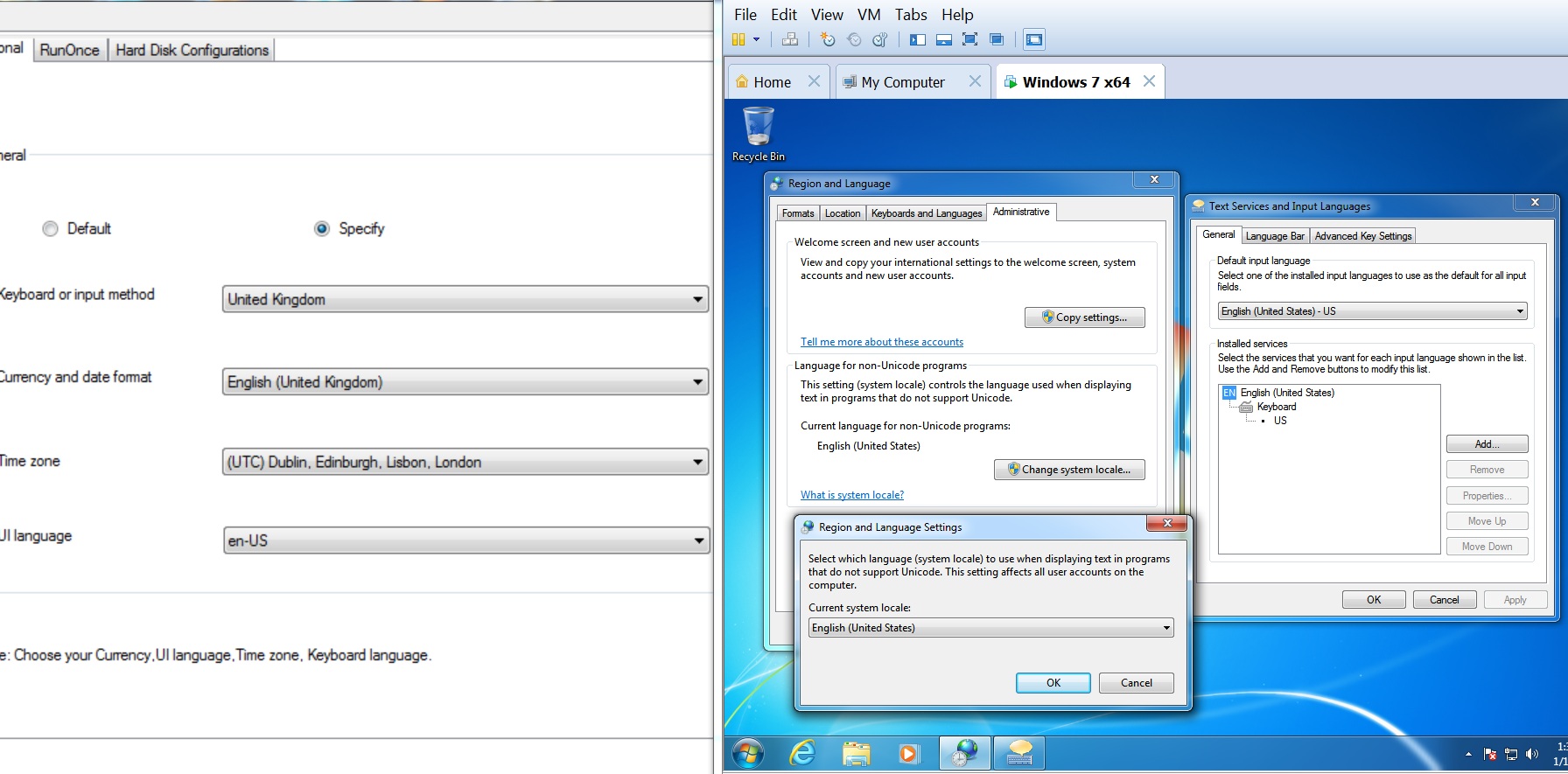Image resolution: width=1568 pixels, height=774 pixels.
Task: Open 'What is system locale?' link
Action: 852,495
